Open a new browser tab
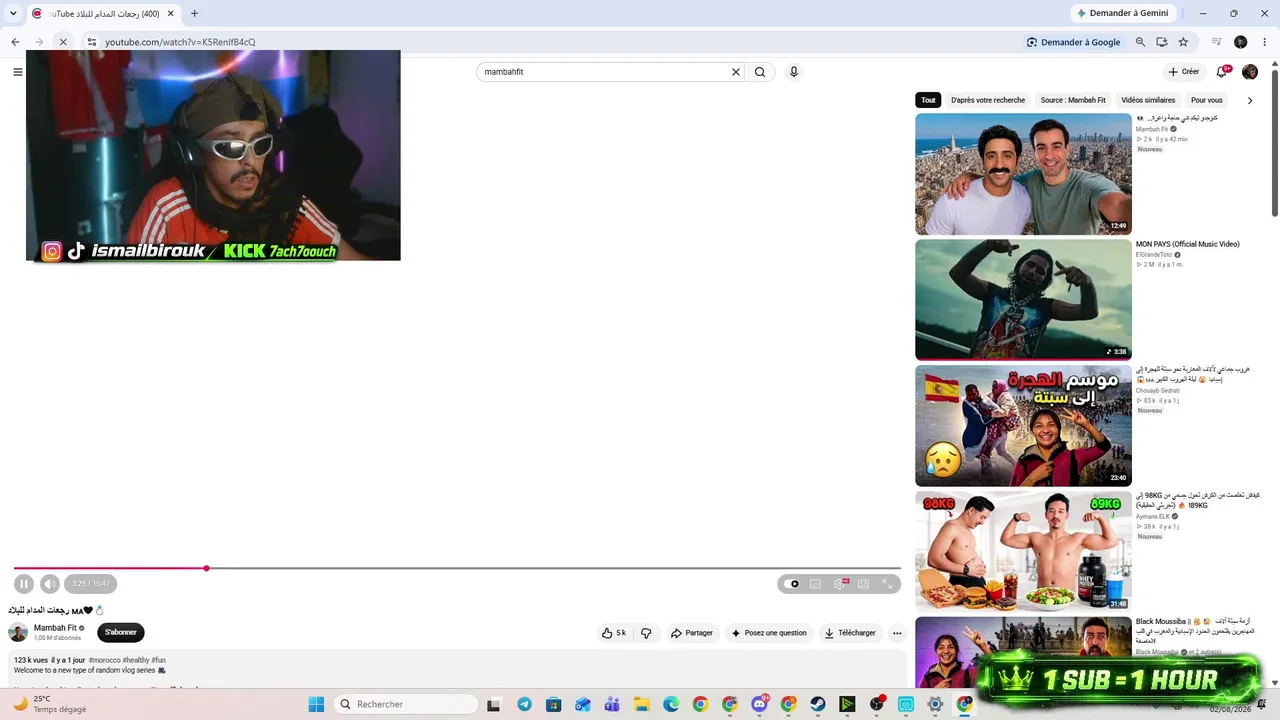The image size is (1280, 720). point(194,13)
